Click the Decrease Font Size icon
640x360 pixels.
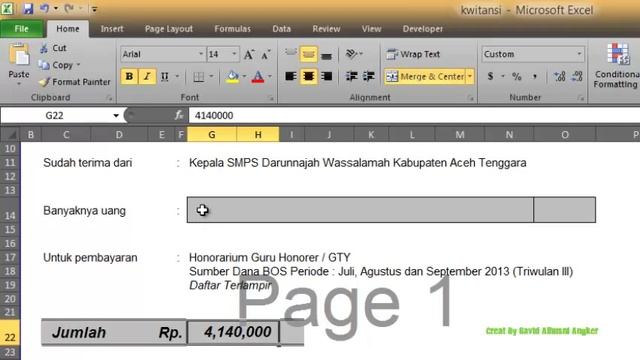click(266, 54)
